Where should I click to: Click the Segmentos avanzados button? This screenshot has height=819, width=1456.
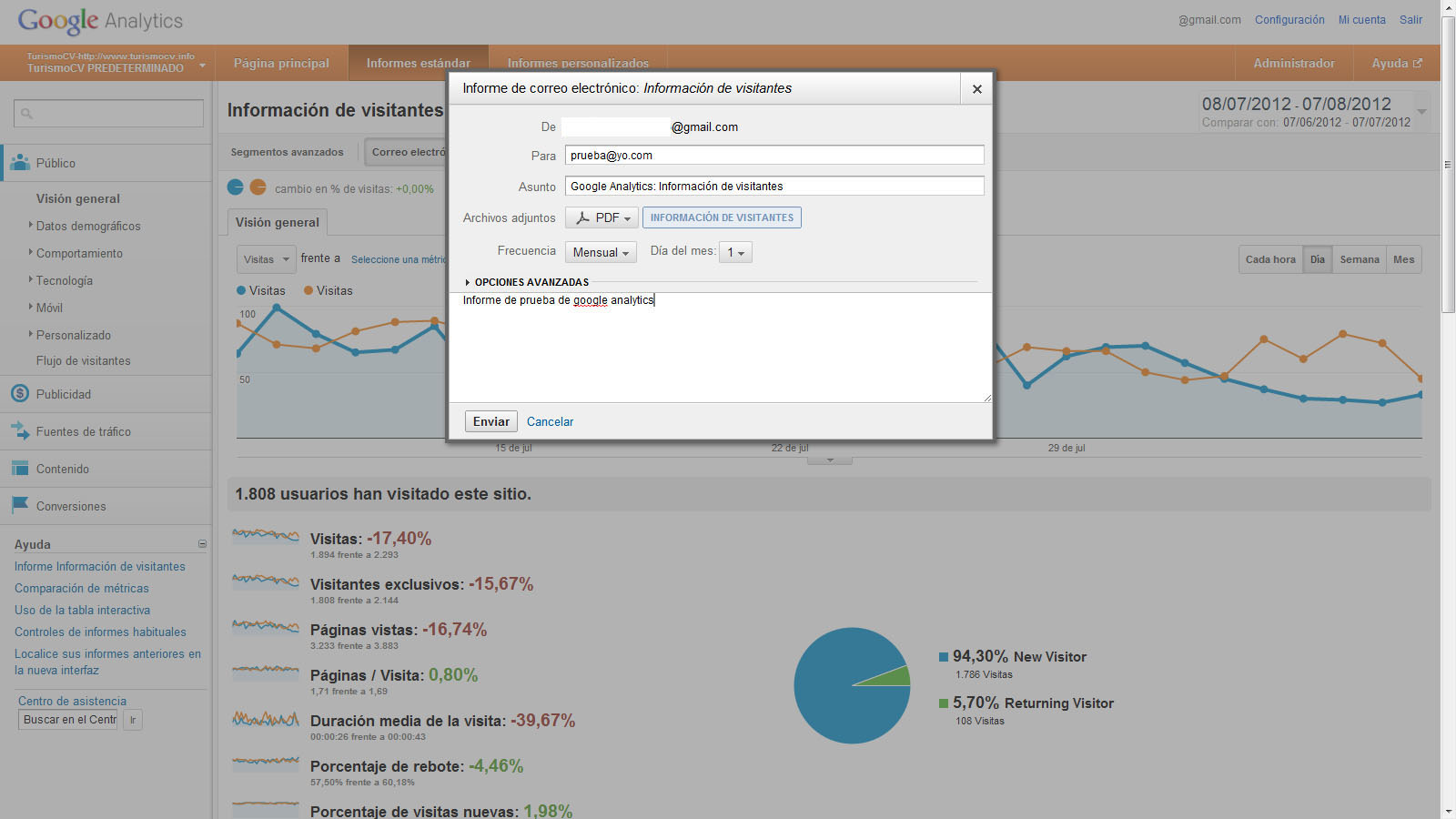[x=288, y=152]
